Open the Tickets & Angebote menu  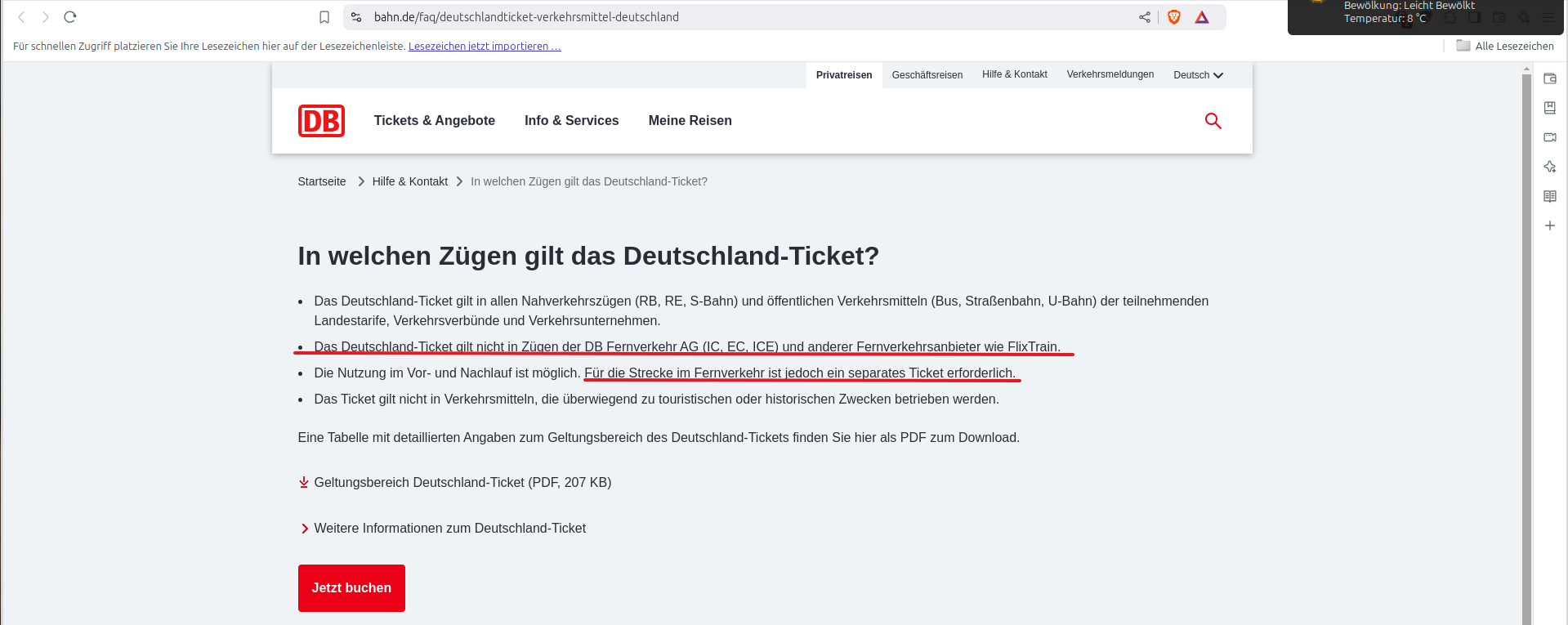(435, 121)
